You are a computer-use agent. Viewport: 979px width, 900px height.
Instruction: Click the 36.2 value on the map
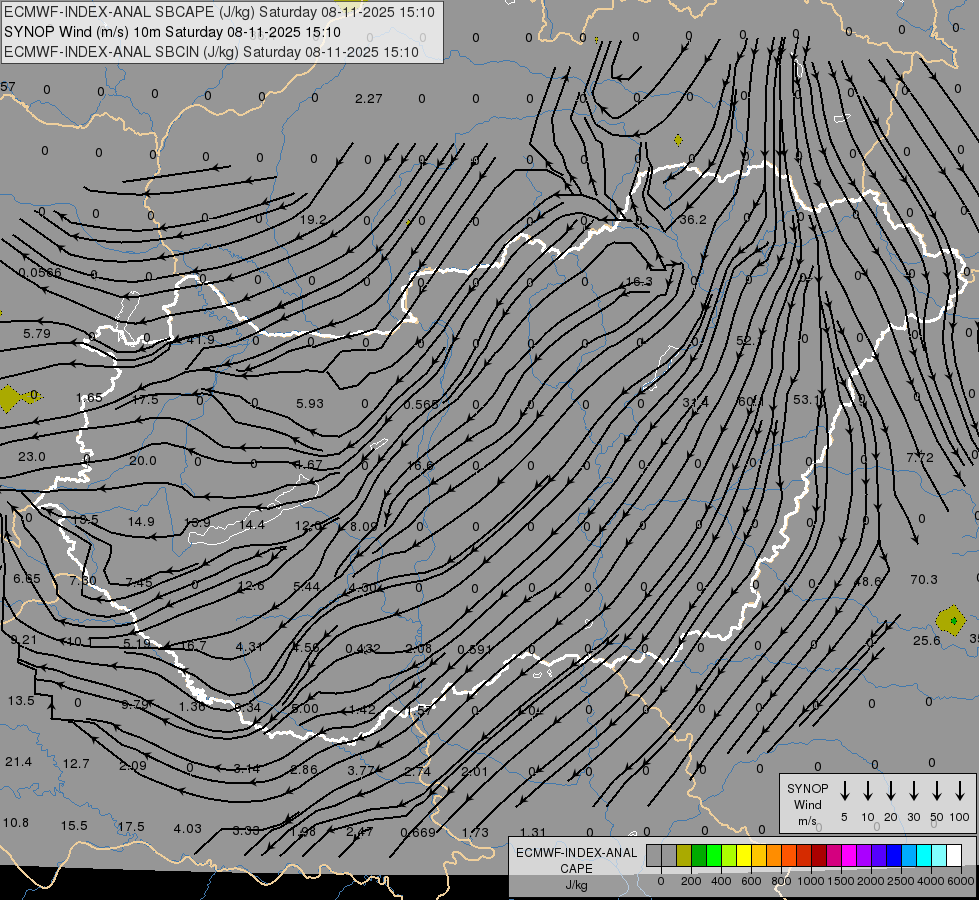coord(692,219)
